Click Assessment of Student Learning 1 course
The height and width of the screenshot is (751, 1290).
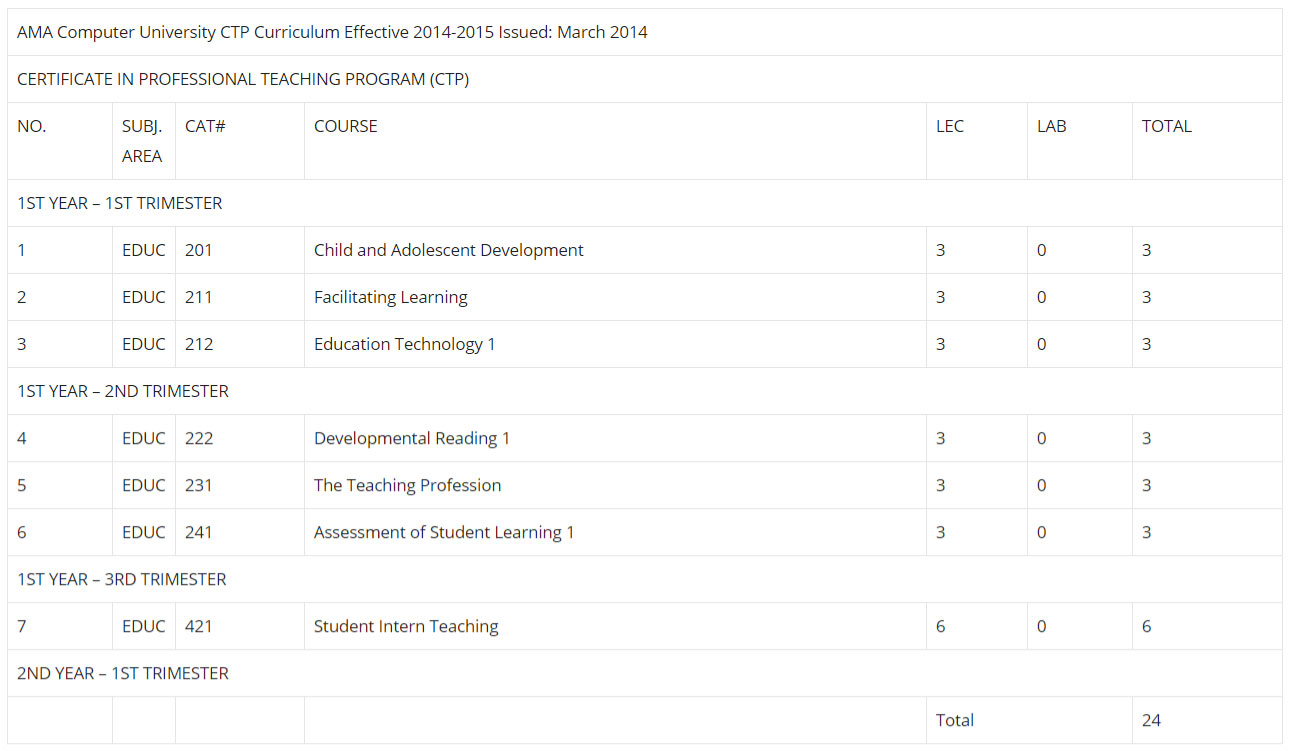444,532
